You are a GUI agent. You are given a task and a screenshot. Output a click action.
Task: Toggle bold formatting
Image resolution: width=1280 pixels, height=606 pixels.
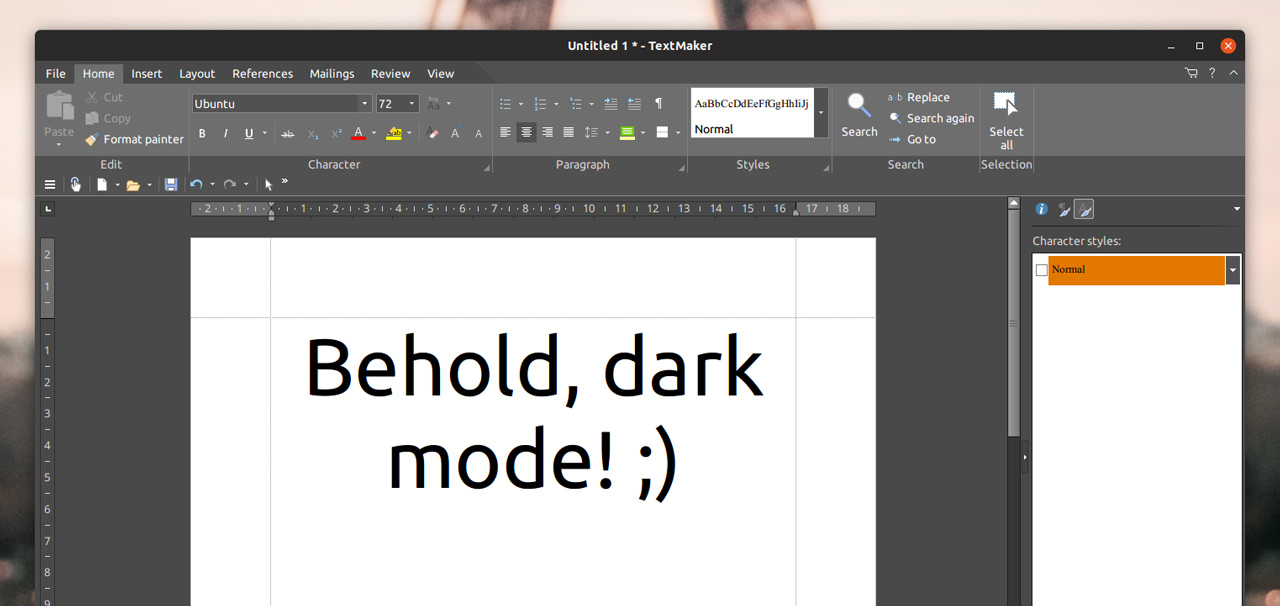point(202,133)
